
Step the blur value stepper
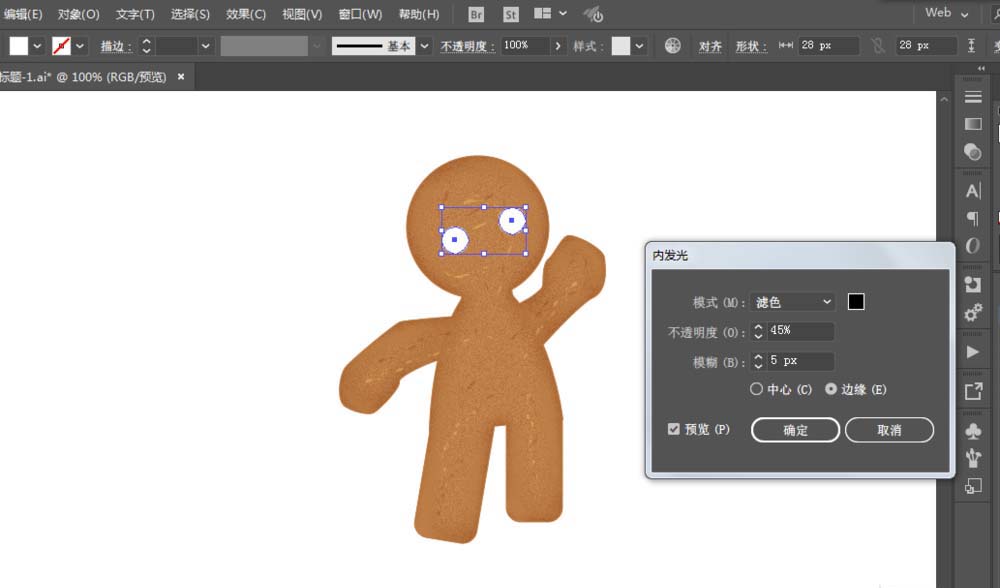(758, 361)
